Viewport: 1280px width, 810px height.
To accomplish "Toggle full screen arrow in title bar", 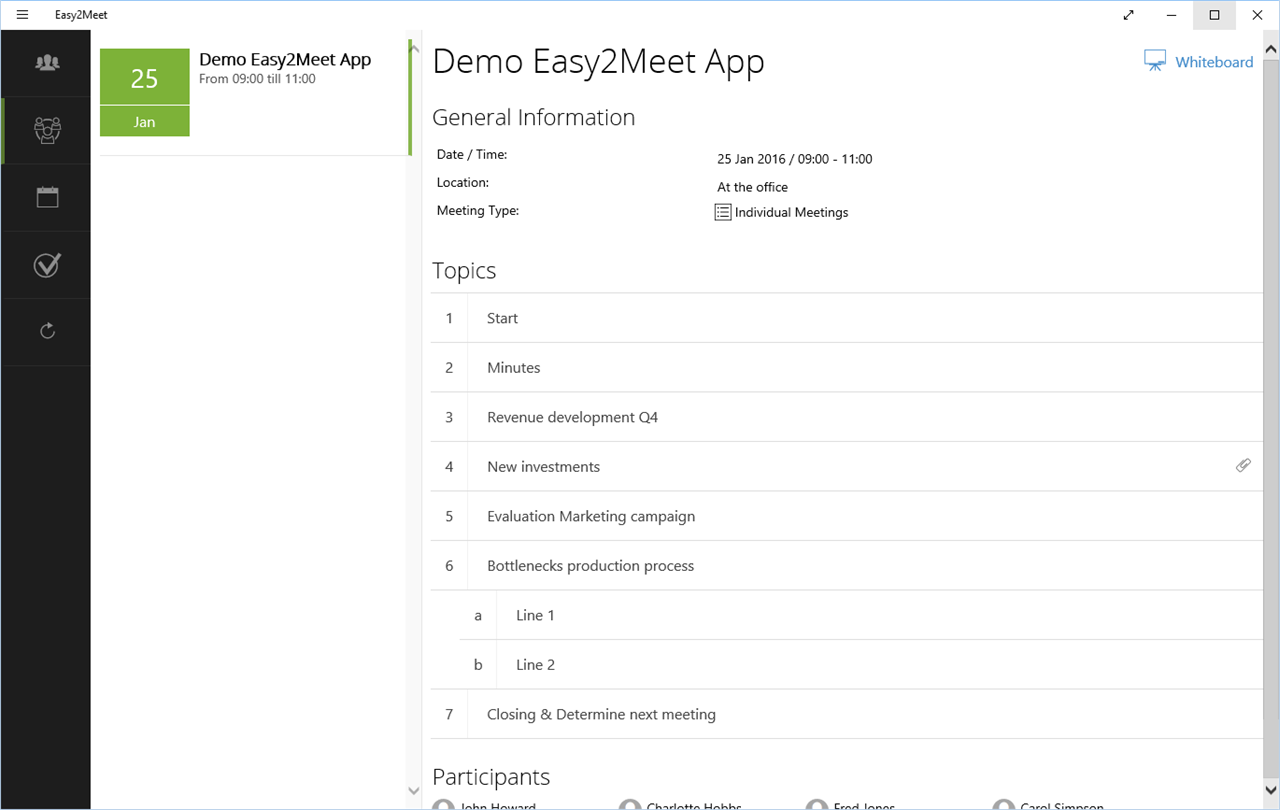I will coord(1129,15).
